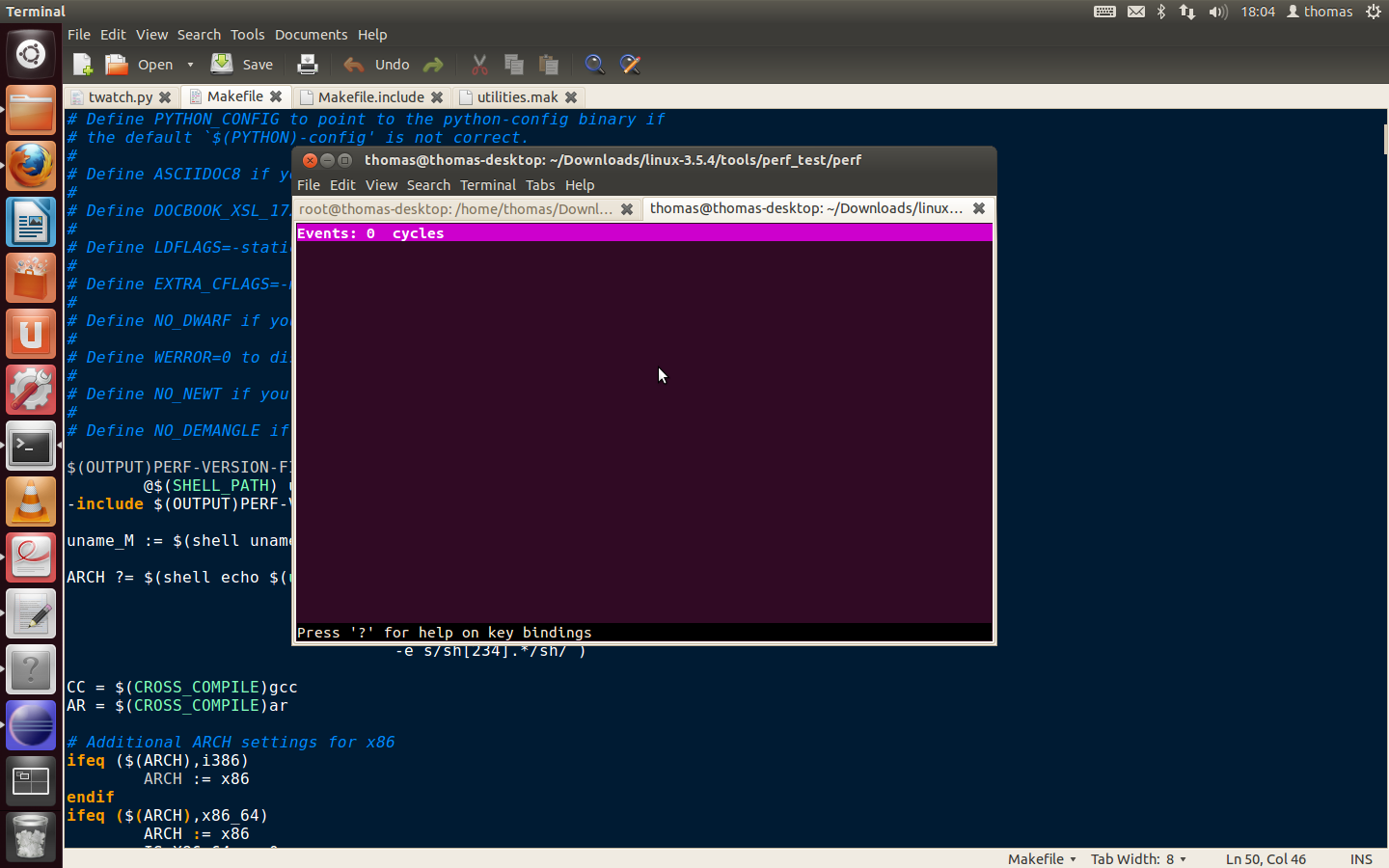Paste clipboard using the toolbar icon
This screenshot has height=868, width=1389.
pyautogui.click(x=549, y=65)
